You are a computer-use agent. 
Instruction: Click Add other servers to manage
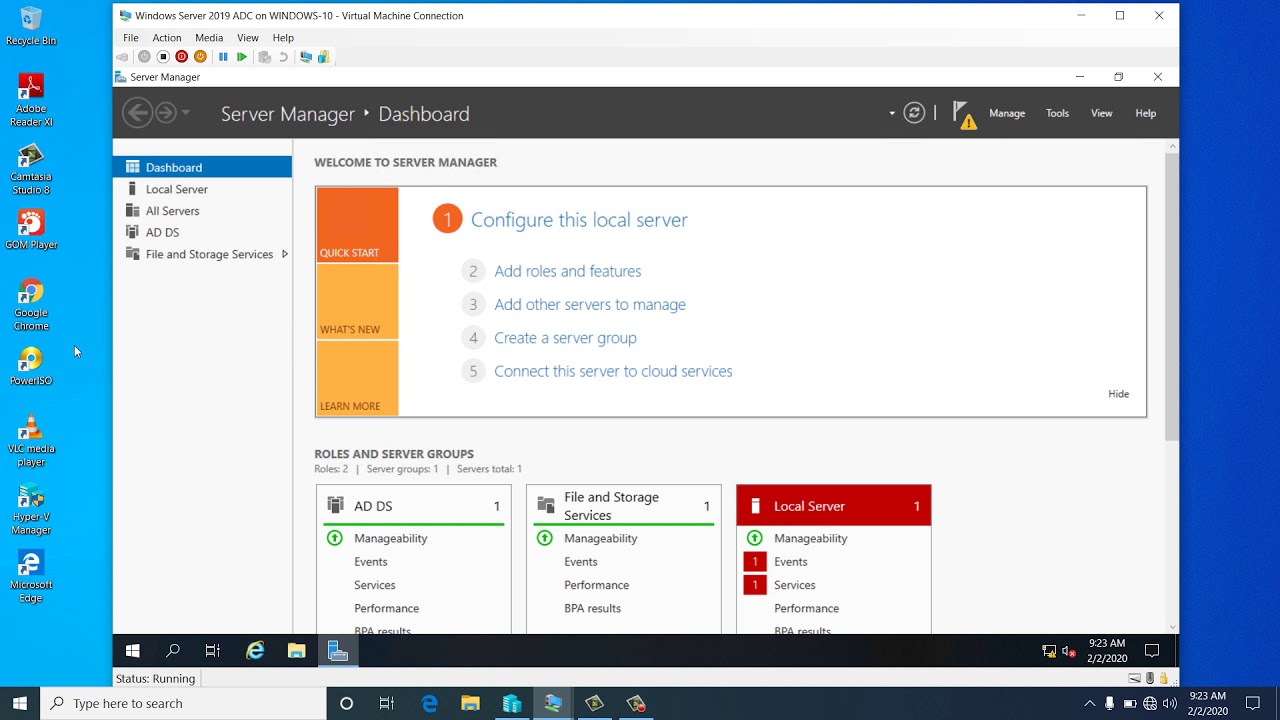point(590,304)
